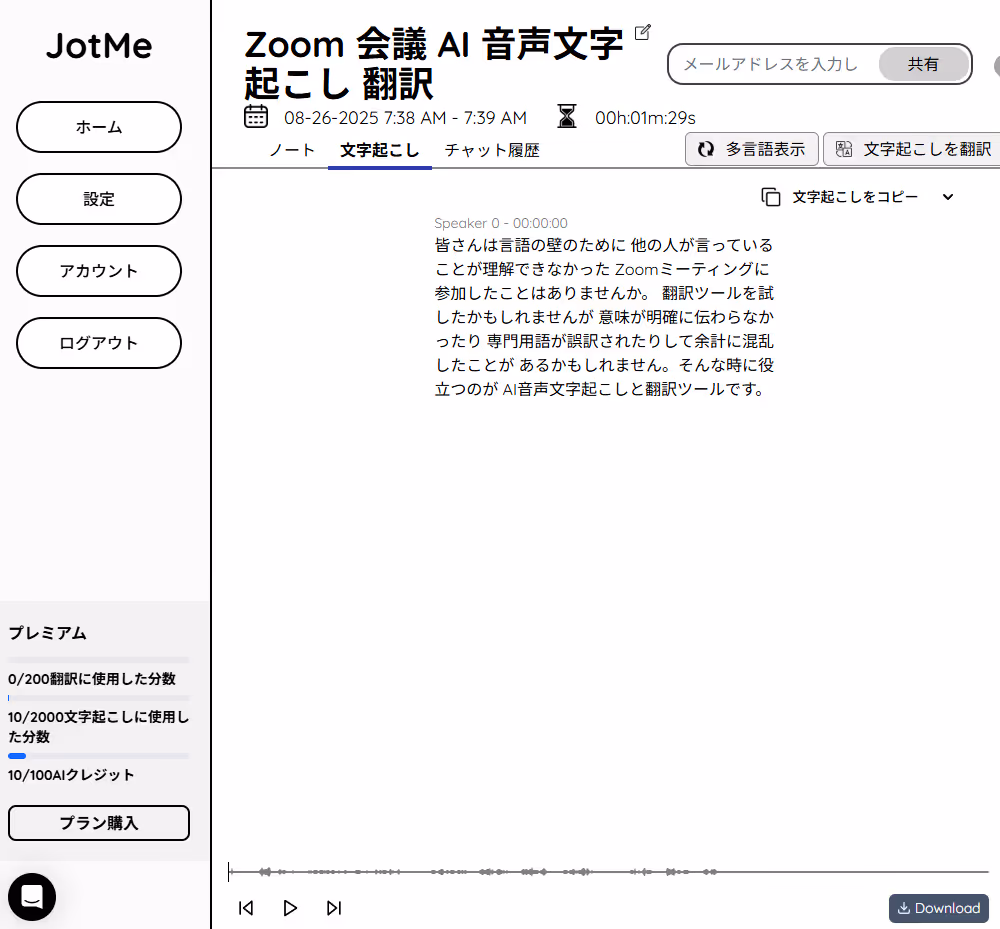Screen dimensions: 1000x929
Task: Click the 多言語表示 button
Action: click(x=752, y=149)
